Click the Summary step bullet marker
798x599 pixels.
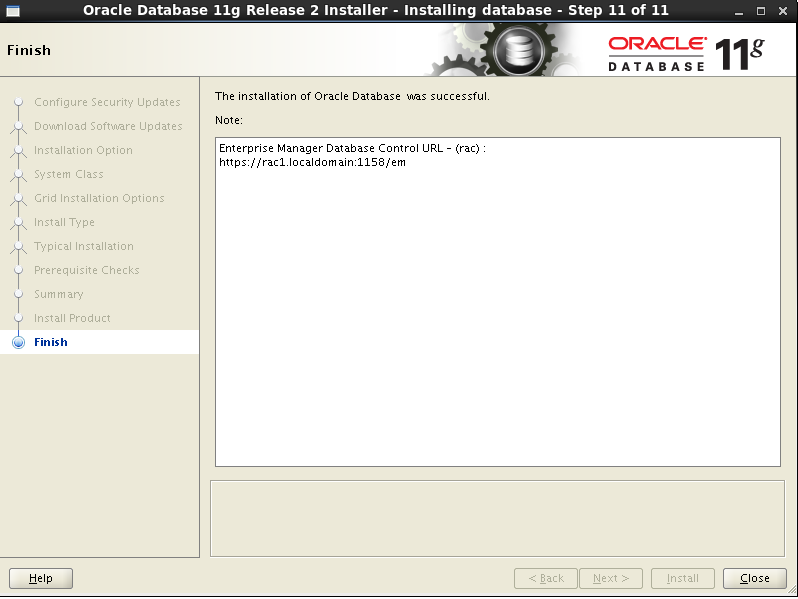[x=18, y=294]
